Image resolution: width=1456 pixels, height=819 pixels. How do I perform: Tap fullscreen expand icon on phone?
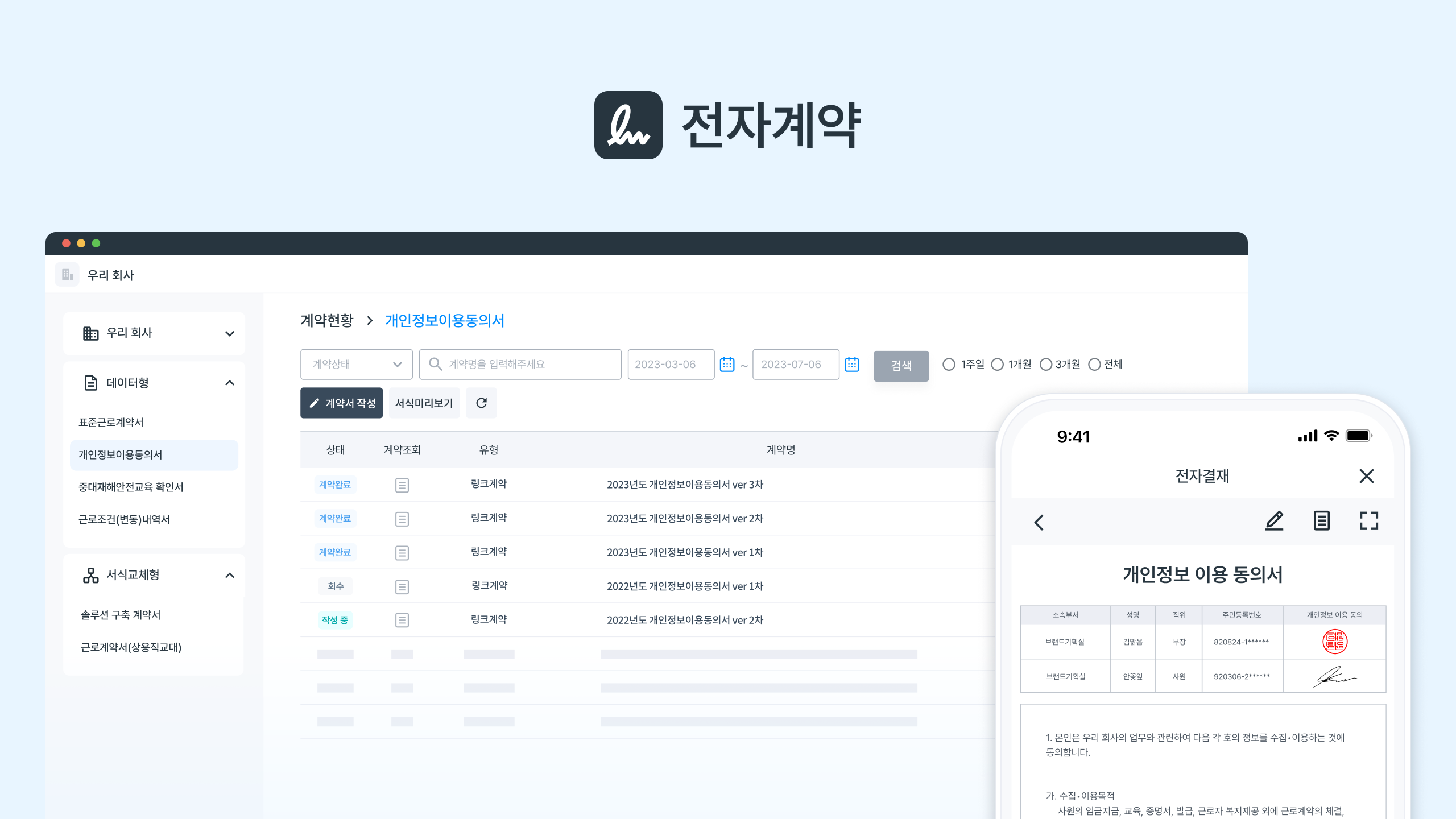pos(1368,521)
